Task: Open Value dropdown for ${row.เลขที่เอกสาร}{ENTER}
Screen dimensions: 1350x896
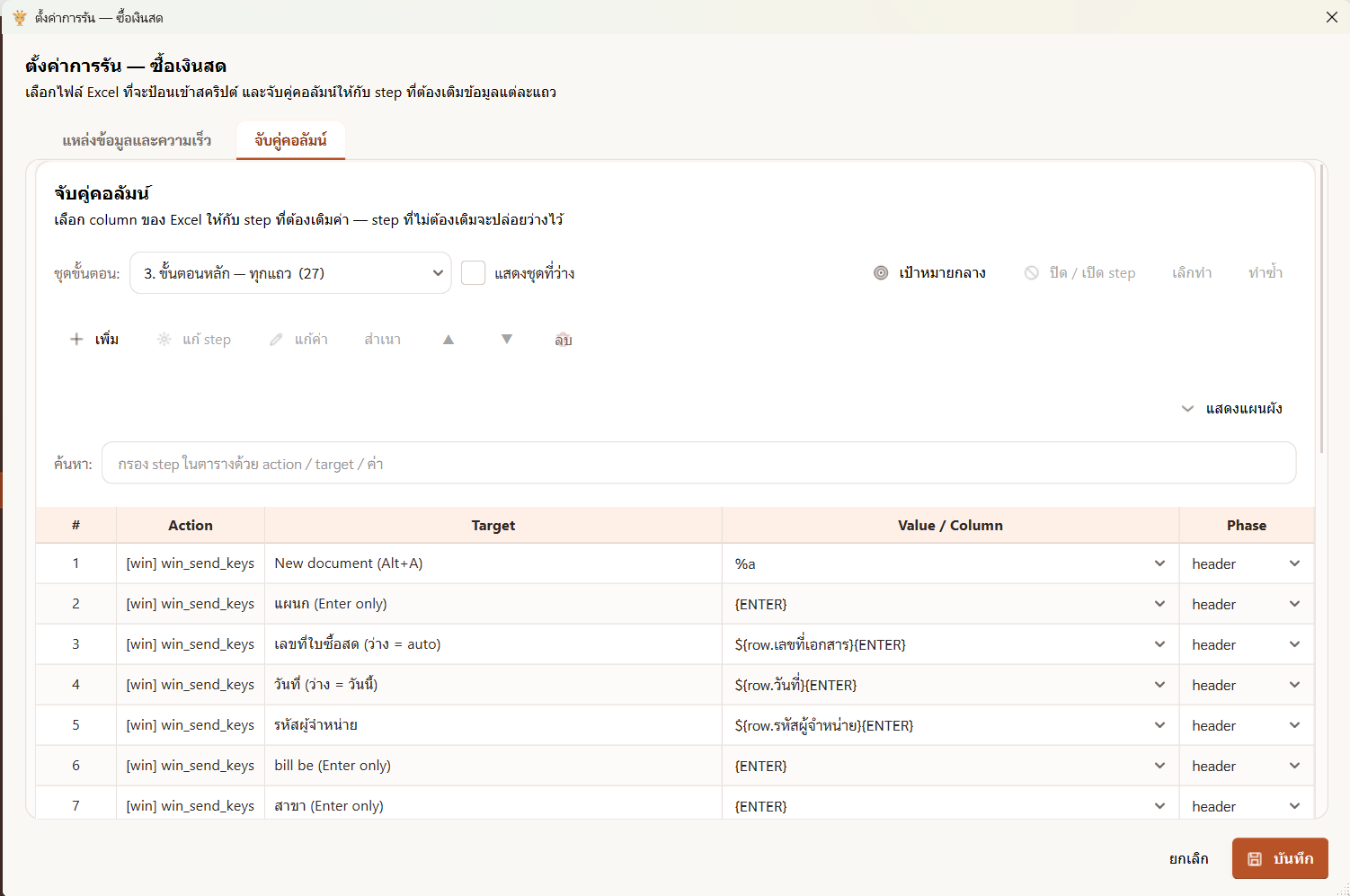Action: coord(1159,644)
